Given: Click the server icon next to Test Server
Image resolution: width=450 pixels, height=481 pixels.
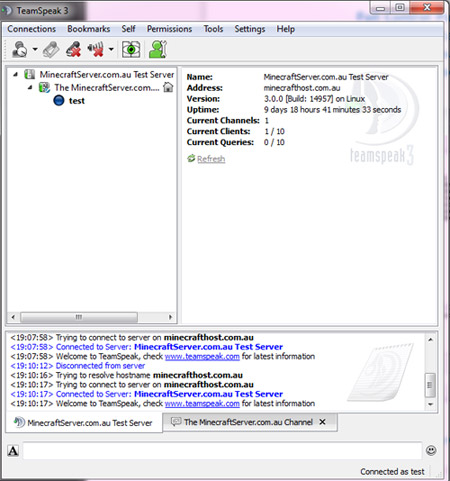Looking at the screenshot, I should click(29, 74).
